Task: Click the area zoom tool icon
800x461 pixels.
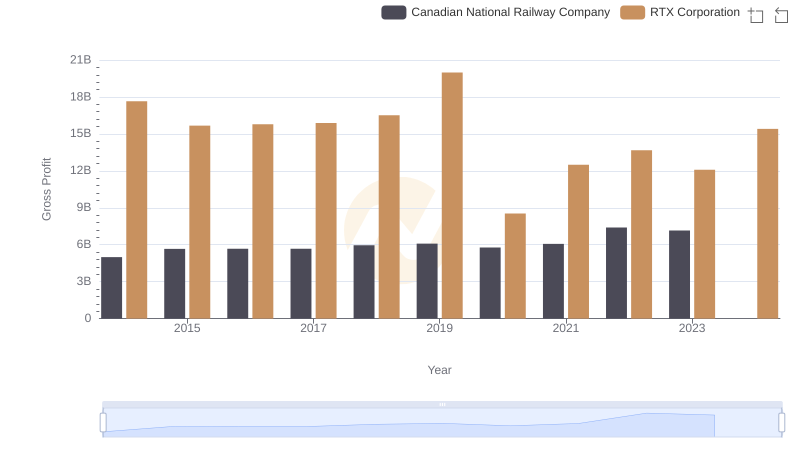Action: [x=756, y=15]
